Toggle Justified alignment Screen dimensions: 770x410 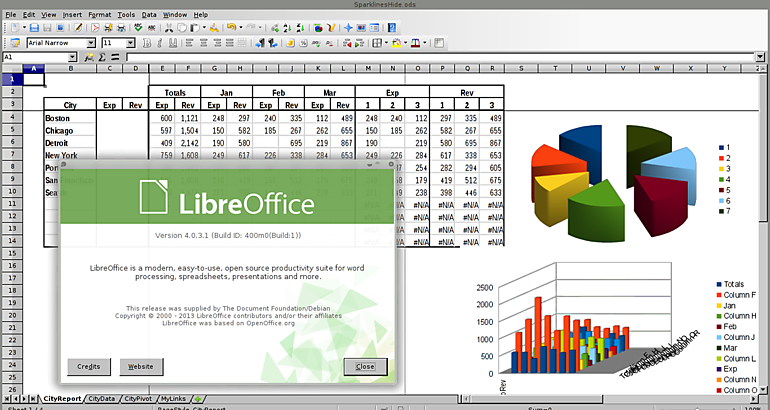tap(229, 43)
